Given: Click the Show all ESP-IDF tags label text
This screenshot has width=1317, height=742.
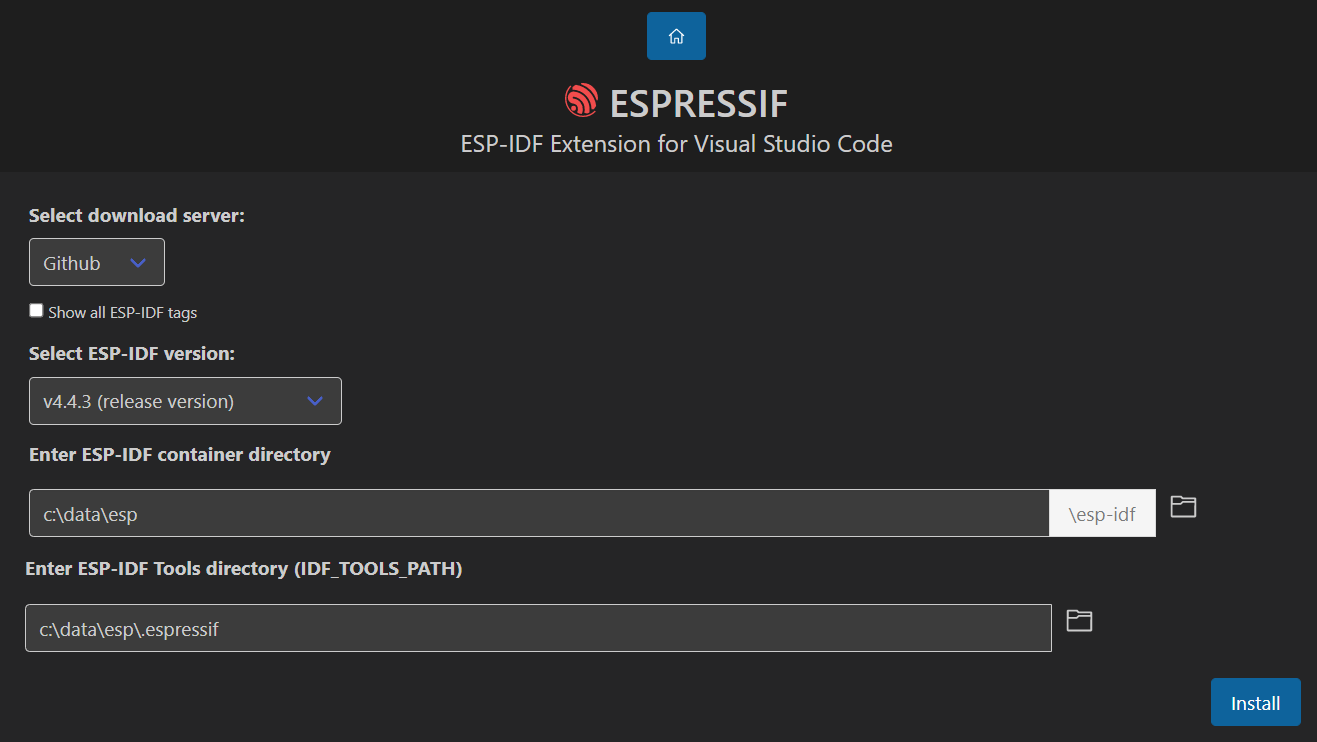Looking at the screenshot, I should (123, 312).
